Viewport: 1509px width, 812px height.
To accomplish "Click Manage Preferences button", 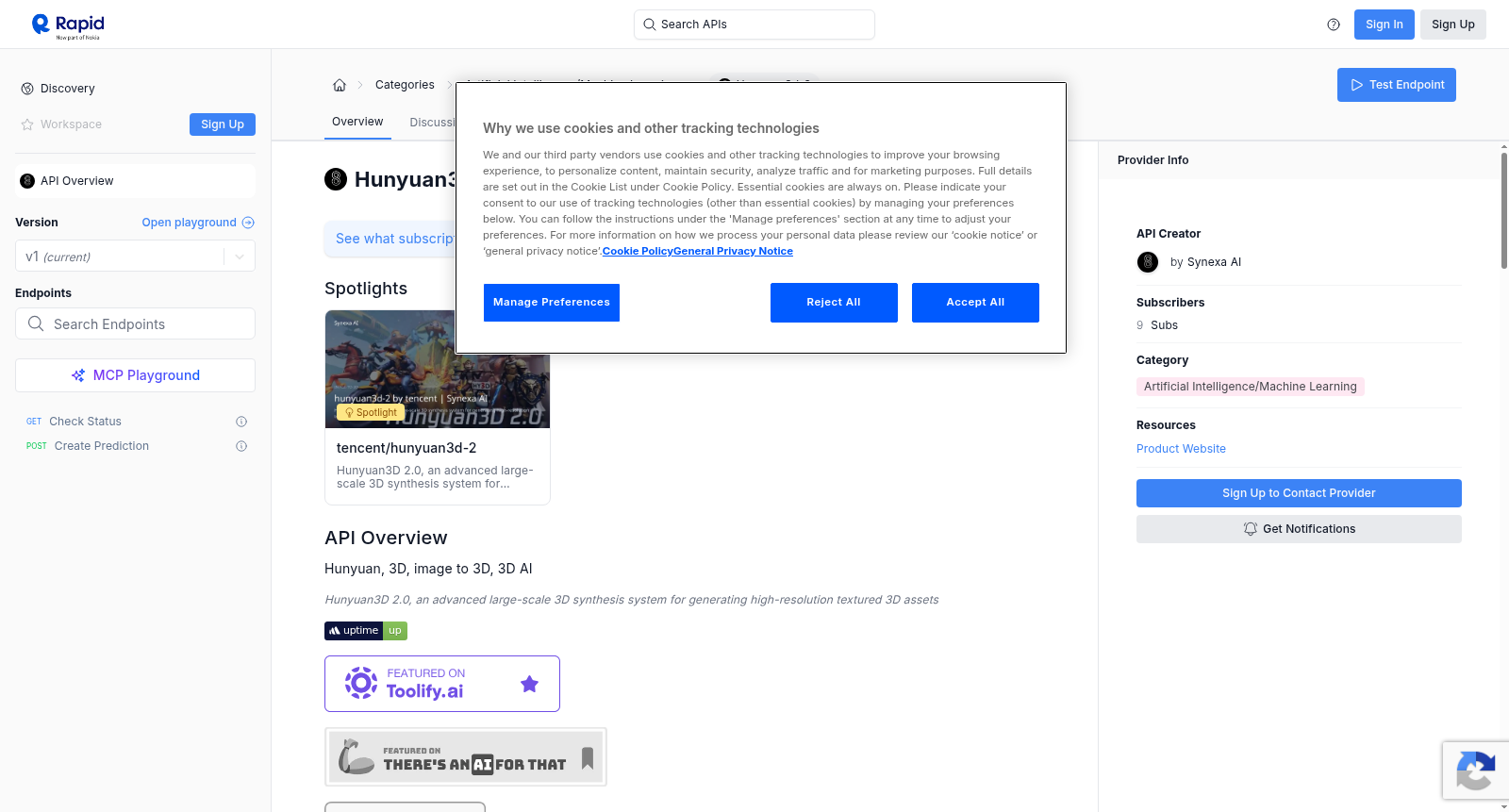I will [x=552, y=303].
